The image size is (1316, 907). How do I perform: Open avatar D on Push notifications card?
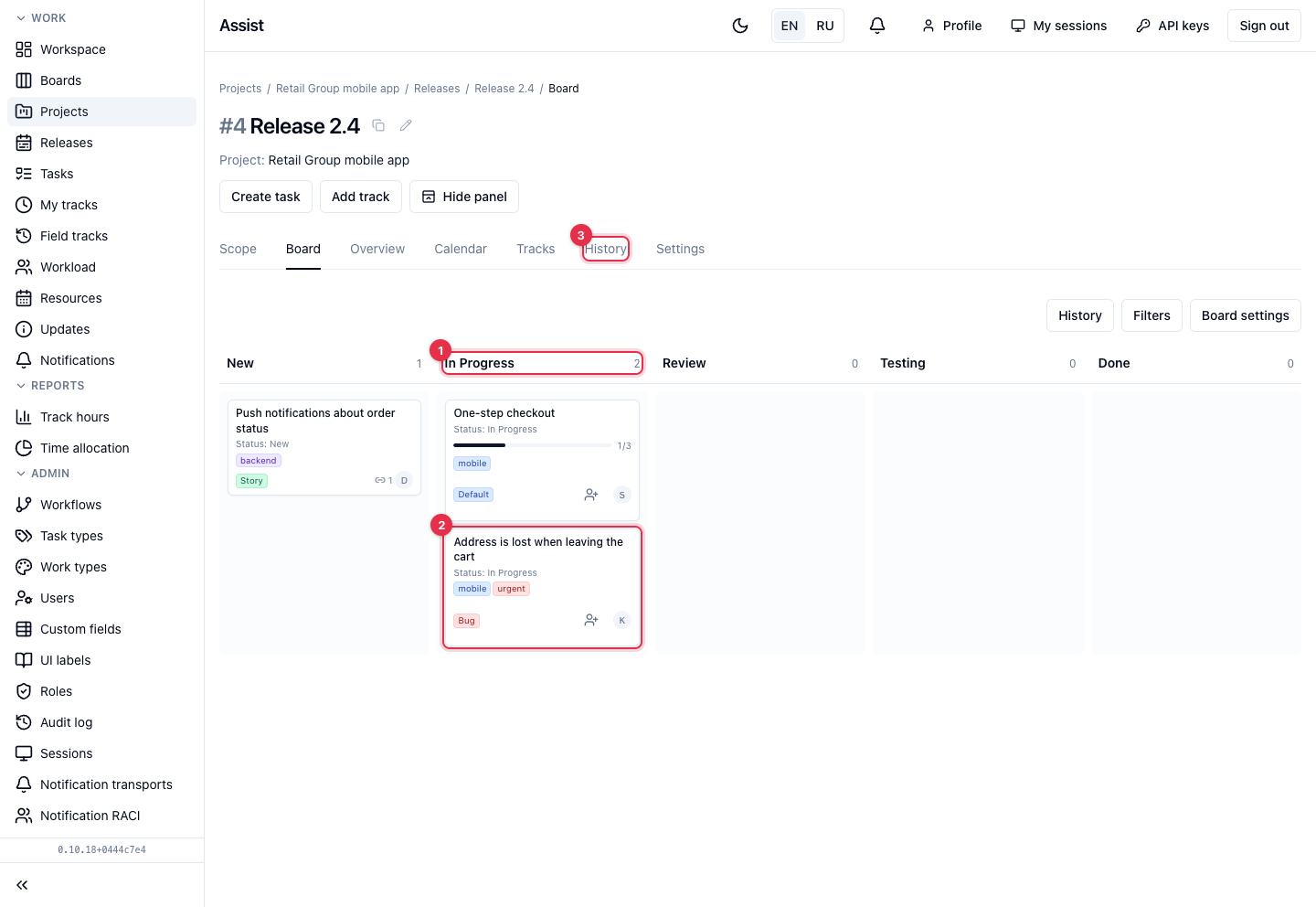tap(405, 480)
